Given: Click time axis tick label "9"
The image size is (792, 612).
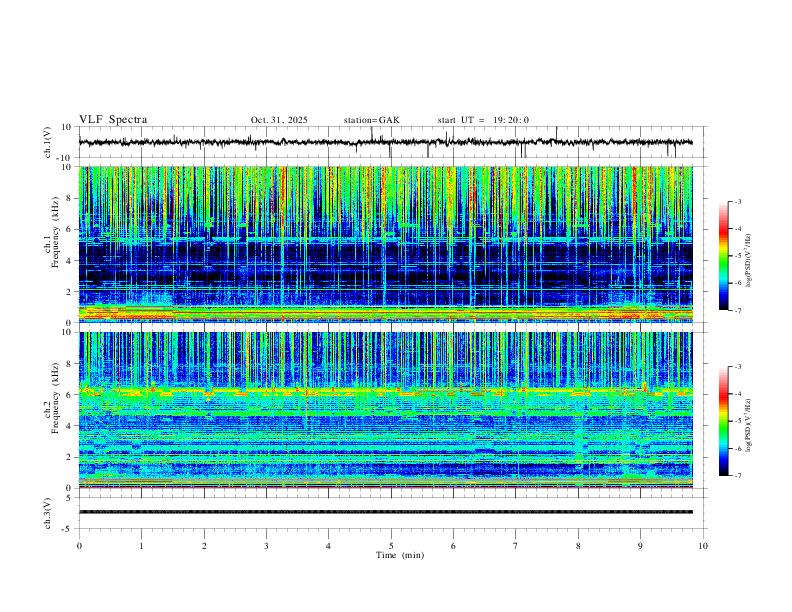Looking at the screenshot, I should [640, 546].
